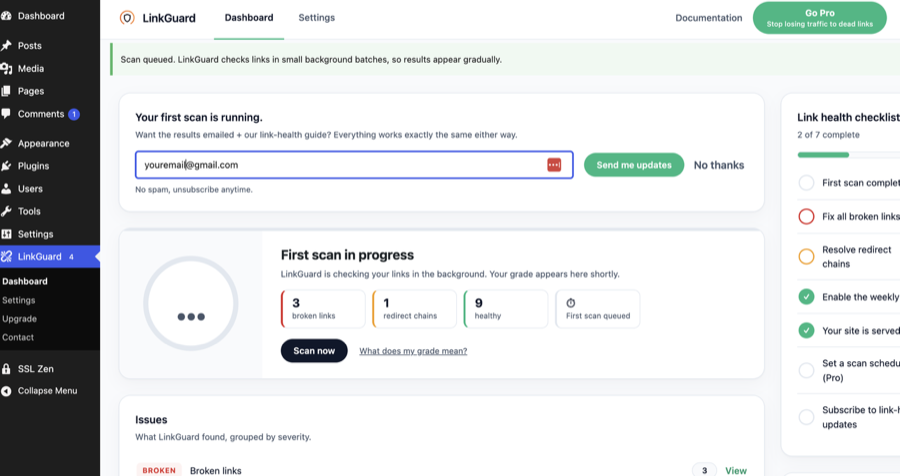The height and width of the screenshot is (476, 900).
Task: Click the SSL Zen padlock icon
Action: point(6,369)
